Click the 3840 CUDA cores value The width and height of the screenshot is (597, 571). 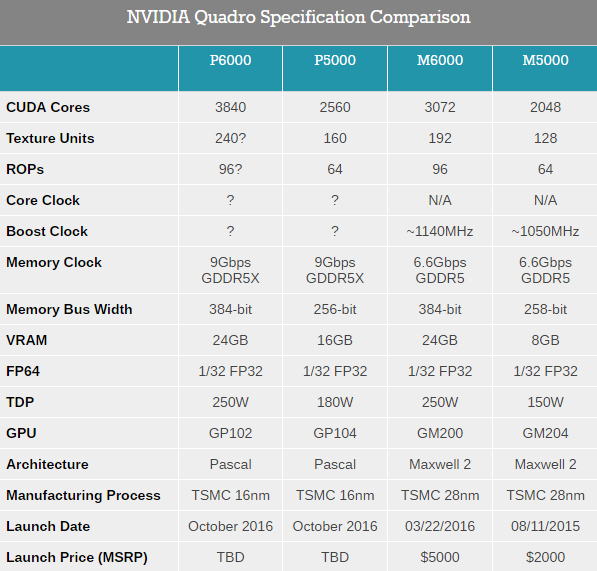click(x=230, y=107)
